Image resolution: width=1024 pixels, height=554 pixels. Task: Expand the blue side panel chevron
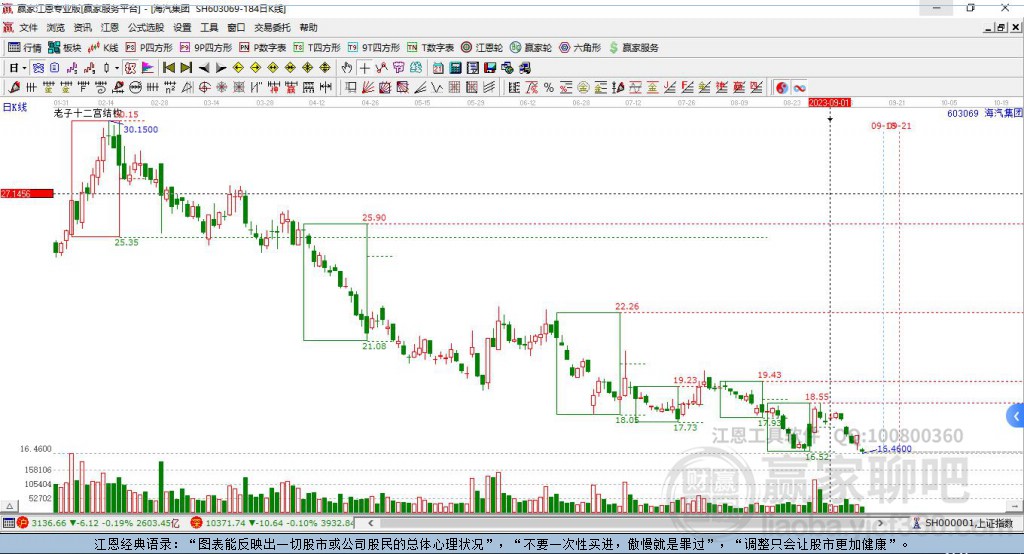(x=1016, y=416)
